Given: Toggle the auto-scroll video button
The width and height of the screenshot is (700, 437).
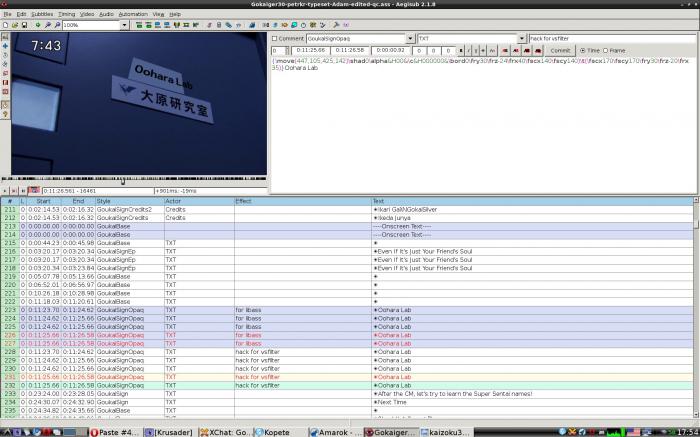Looking at the screenshot, I should click(34, 191).
